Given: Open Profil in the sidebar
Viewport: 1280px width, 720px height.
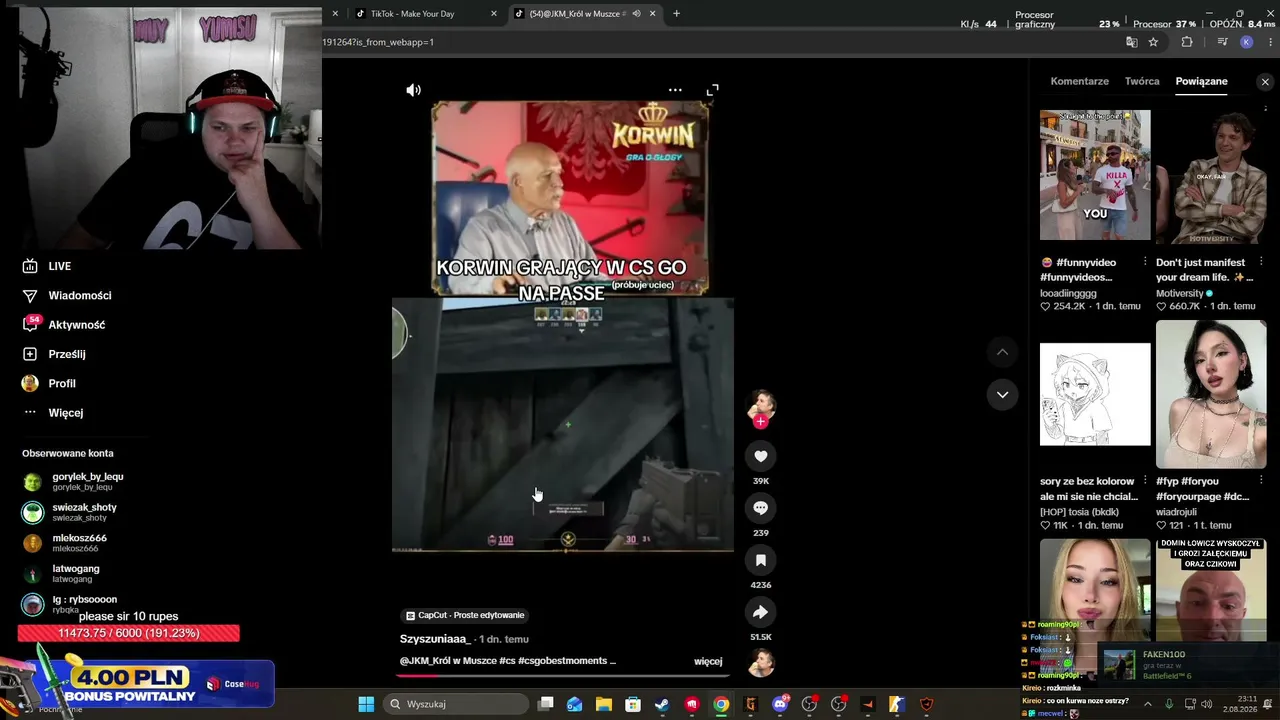Looking at the screenshot, I should coord(49,383).
